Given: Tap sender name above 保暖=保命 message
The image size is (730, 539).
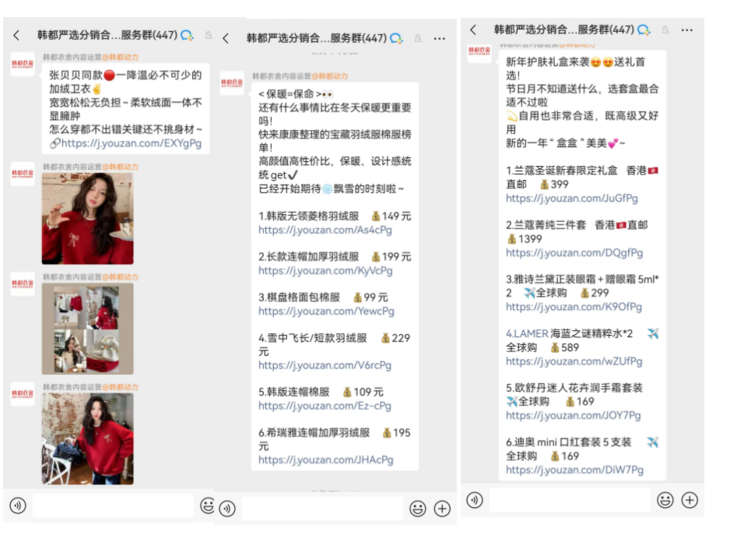Looking at the screenshot, I should point(300,76).
